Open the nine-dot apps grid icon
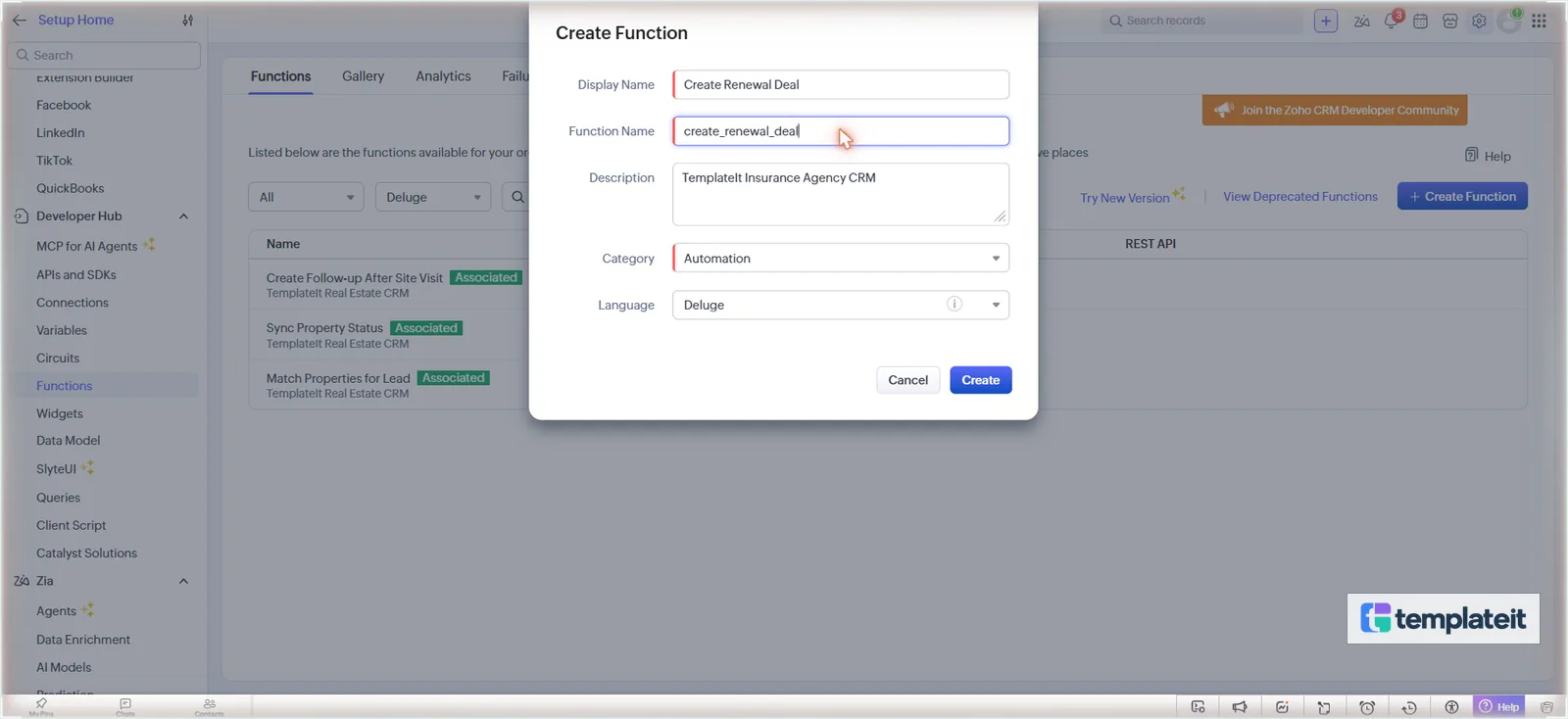Viewport: 1568px width, 719px height. [1539, 21]
